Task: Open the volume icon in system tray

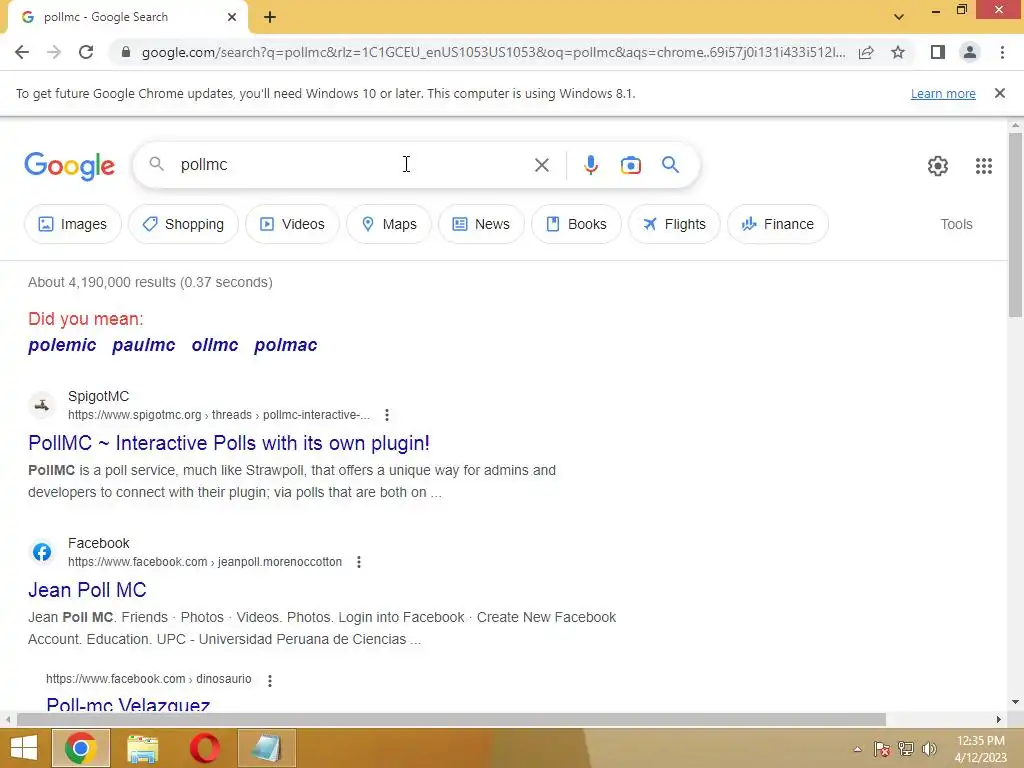Action: point(929,749)
